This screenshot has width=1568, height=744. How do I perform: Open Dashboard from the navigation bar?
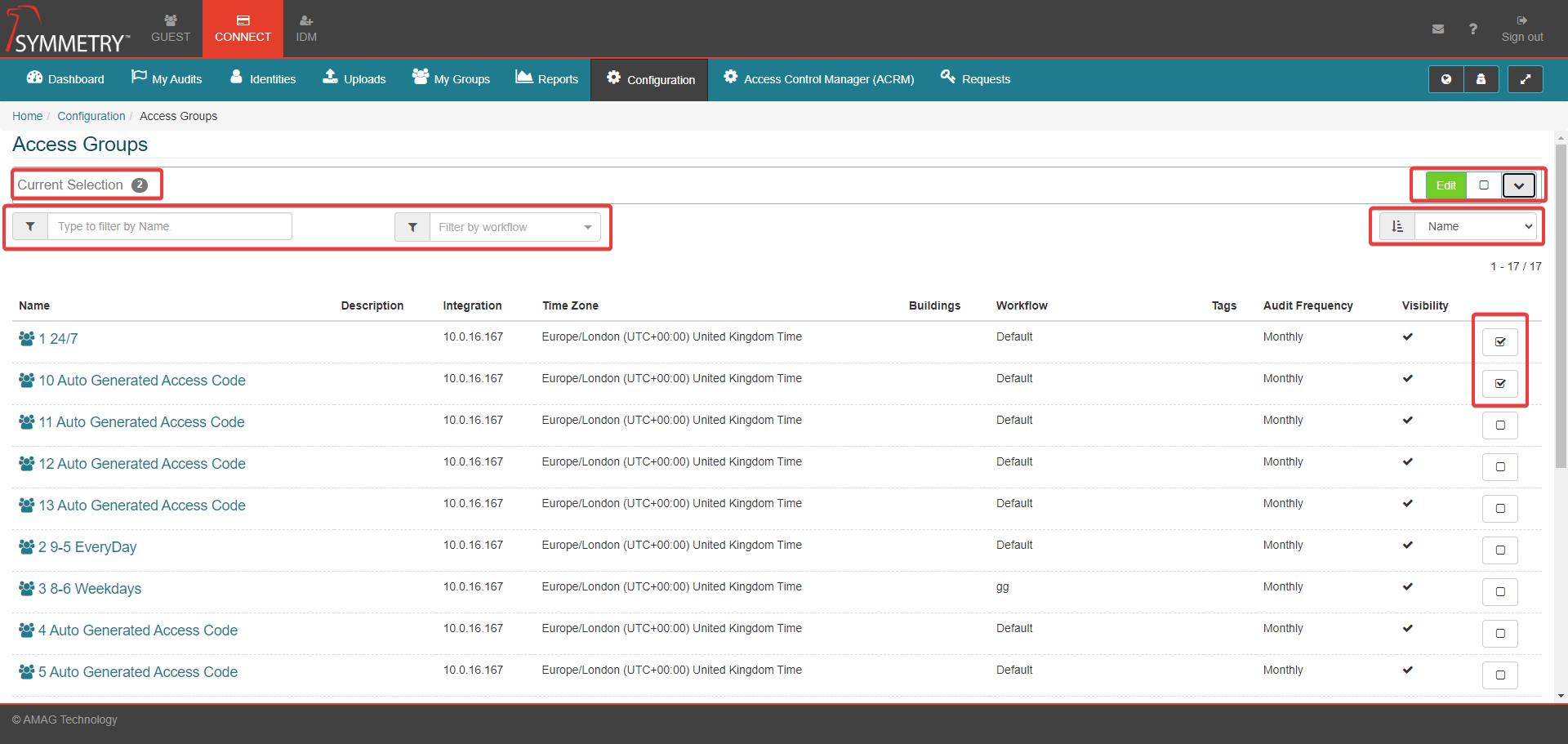coord(65,79)
